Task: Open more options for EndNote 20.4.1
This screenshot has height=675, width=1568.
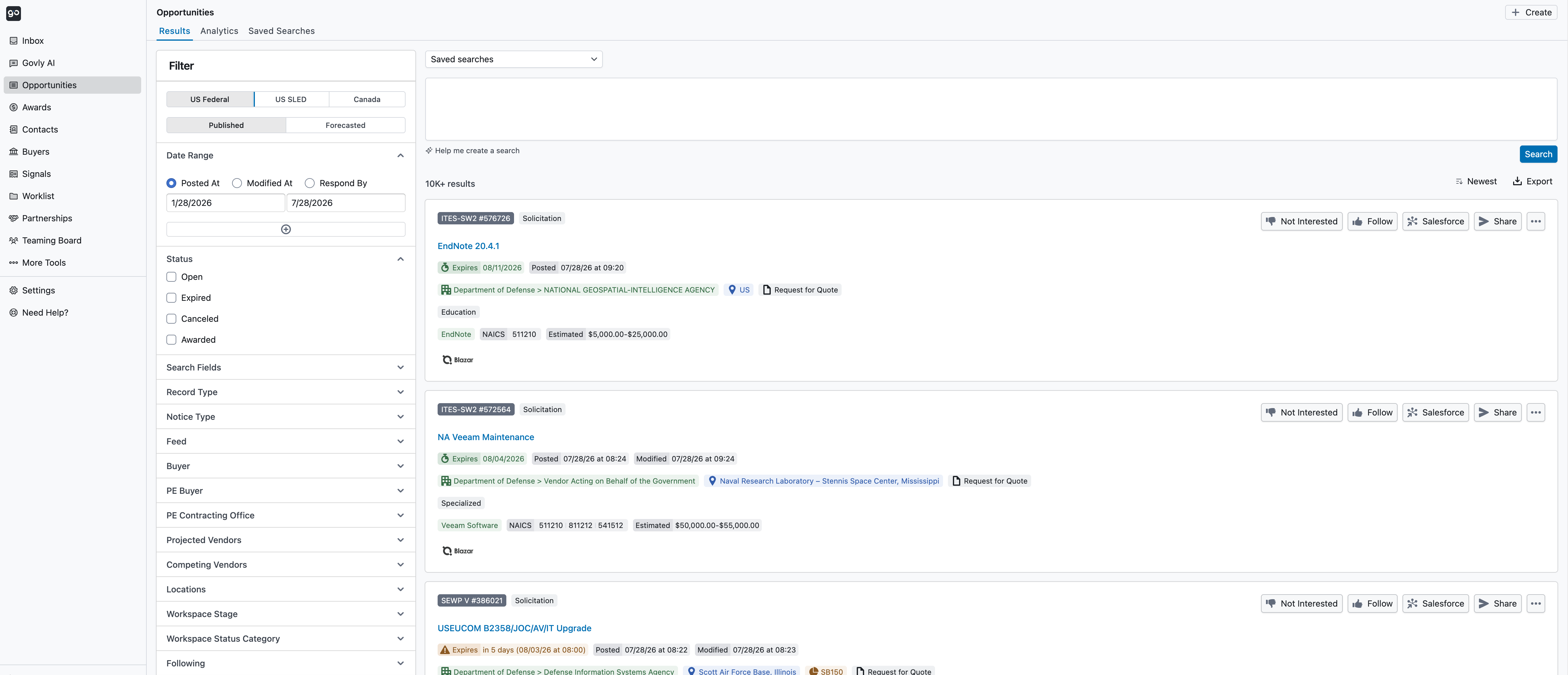Action: (x=1536, y=222)
